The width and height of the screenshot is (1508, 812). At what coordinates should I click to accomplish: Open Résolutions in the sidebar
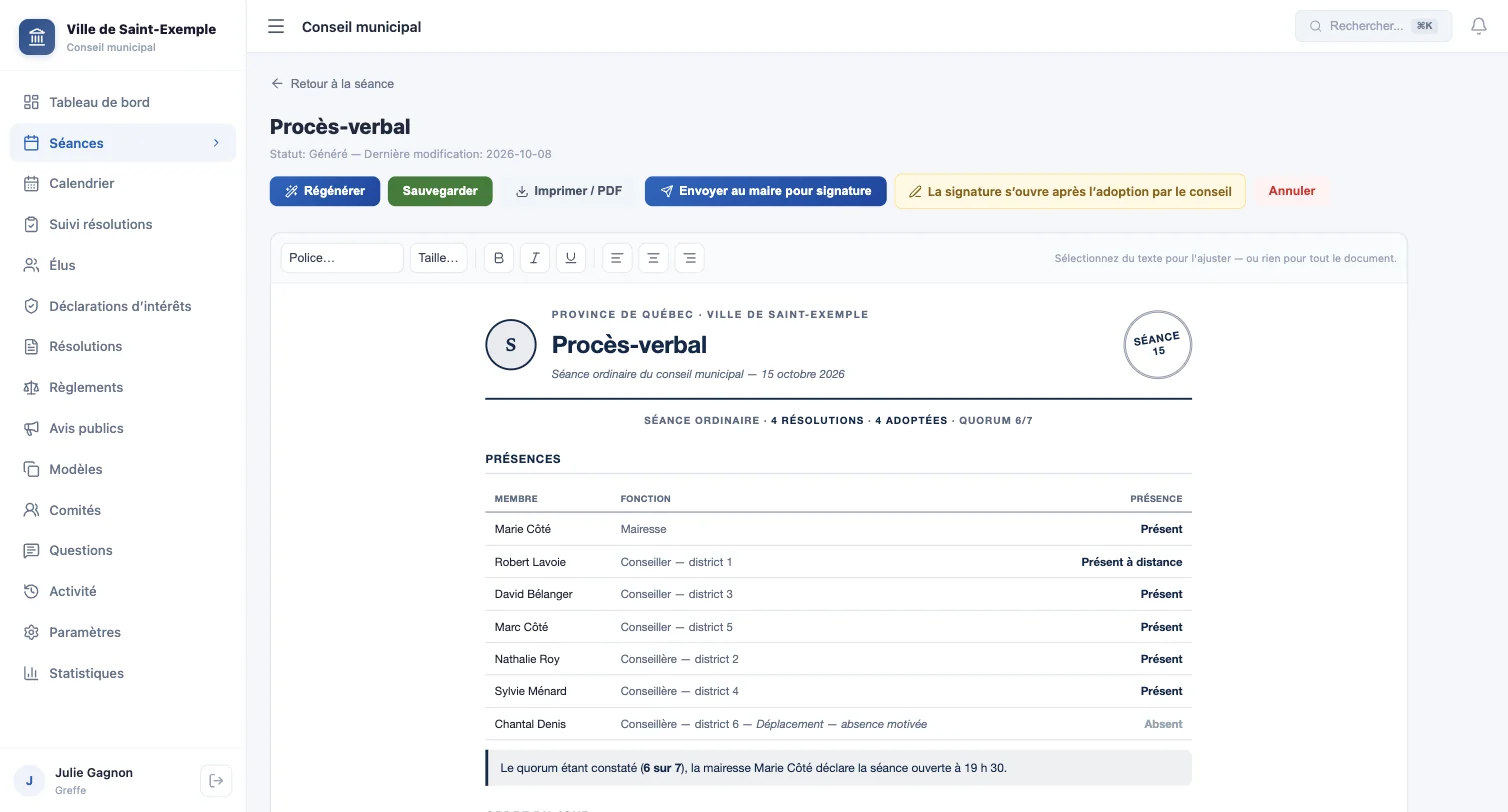[123, 346]
